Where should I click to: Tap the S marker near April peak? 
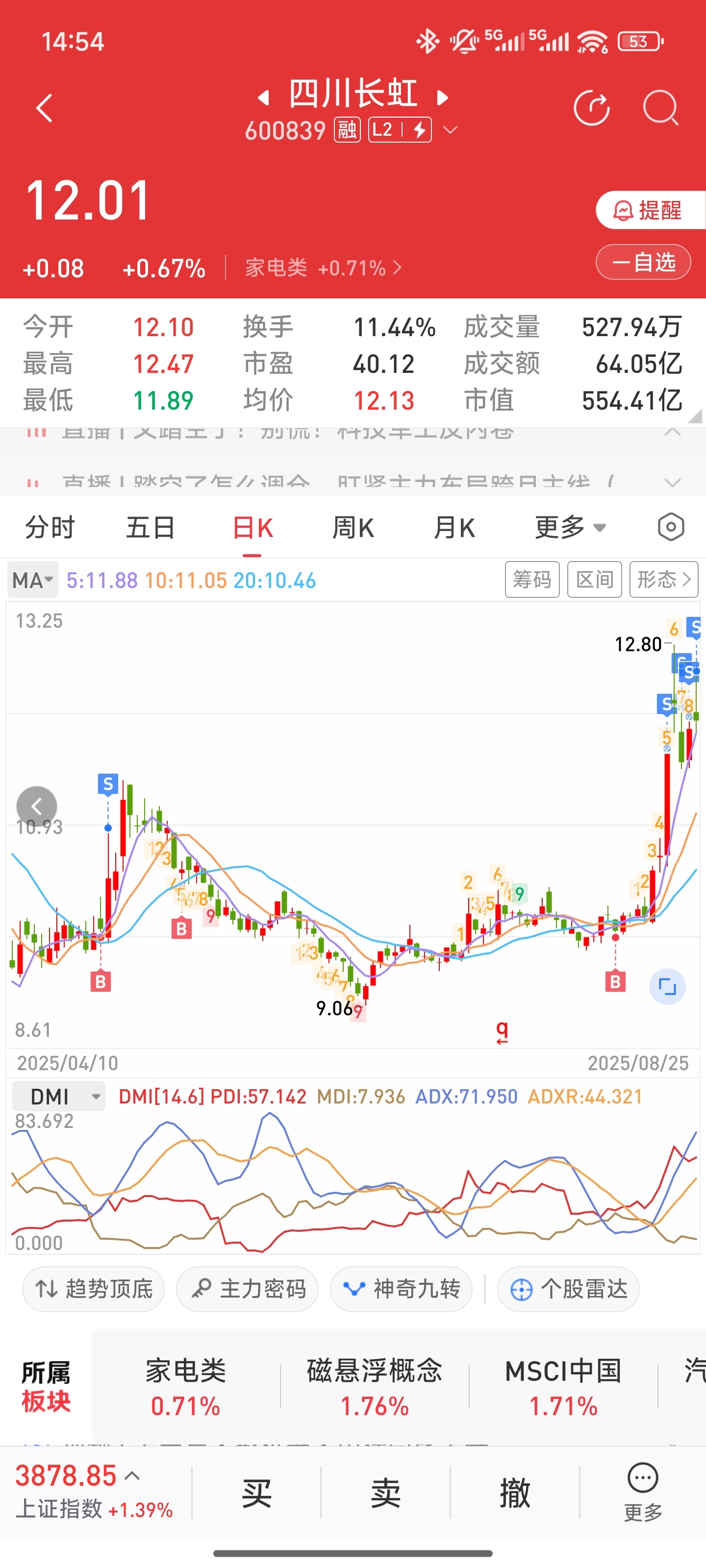pyautogui.click(x=108, y=784)
